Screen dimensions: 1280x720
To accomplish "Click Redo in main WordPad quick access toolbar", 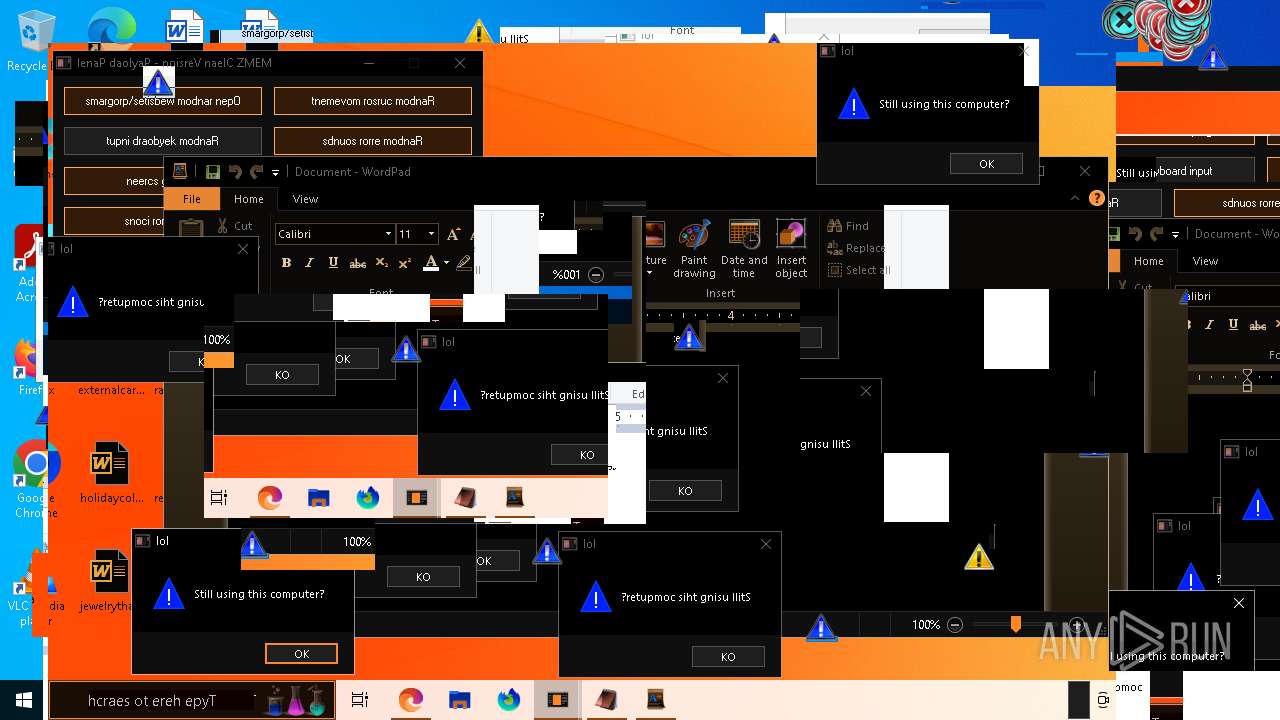I will (256, 172).
